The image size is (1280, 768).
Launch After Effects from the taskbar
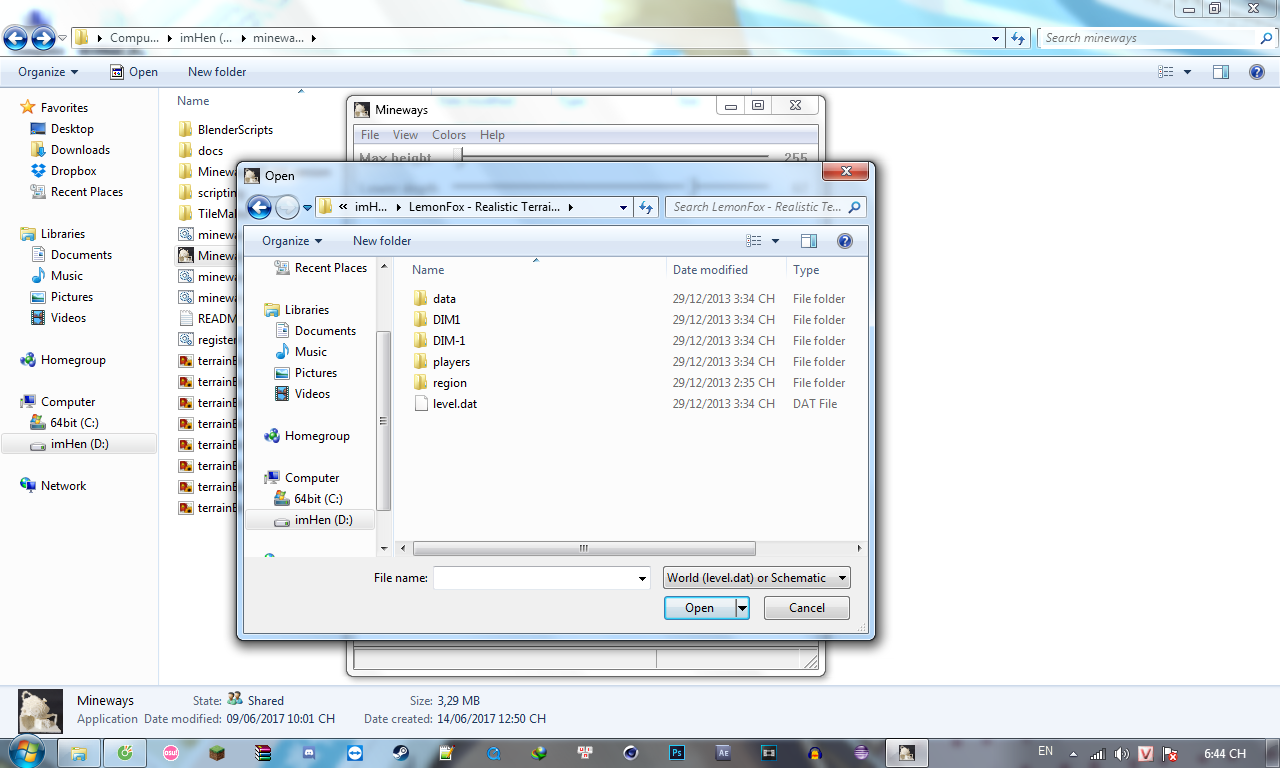(x=723, y=753)
